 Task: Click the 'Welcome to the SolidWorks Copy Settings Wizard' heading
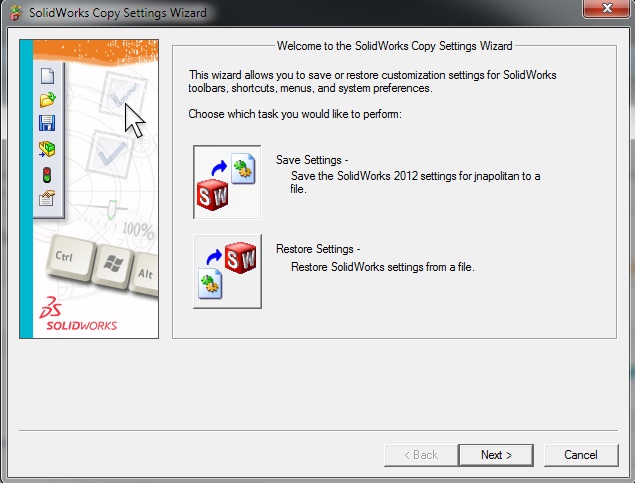[394, 46]
